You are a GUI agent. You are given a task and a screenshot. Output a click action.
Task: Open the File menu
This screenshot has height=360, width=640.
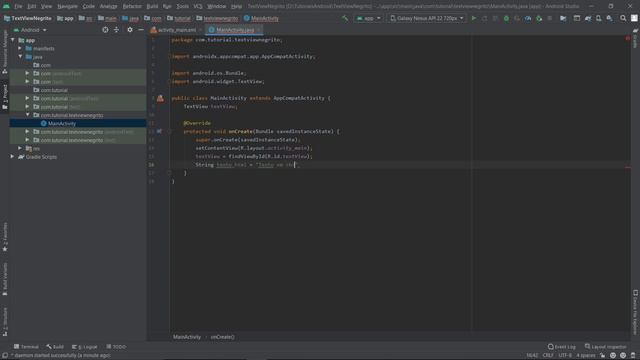click(x=18, y=6)
